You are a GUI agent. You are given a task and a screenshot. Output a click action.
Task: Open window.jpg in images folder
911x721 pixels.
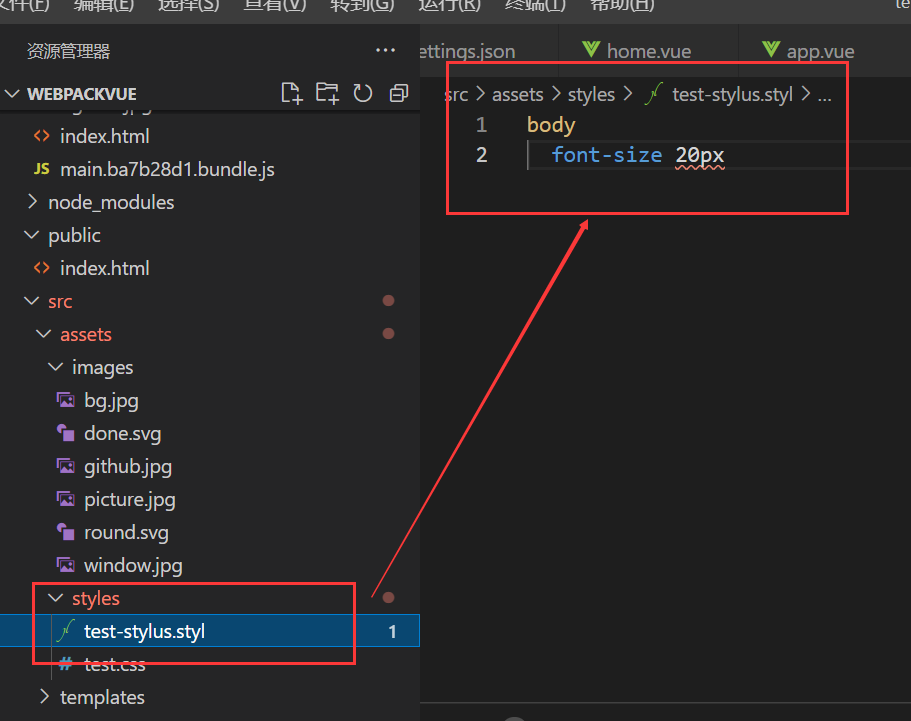click(x=133, y=565)
